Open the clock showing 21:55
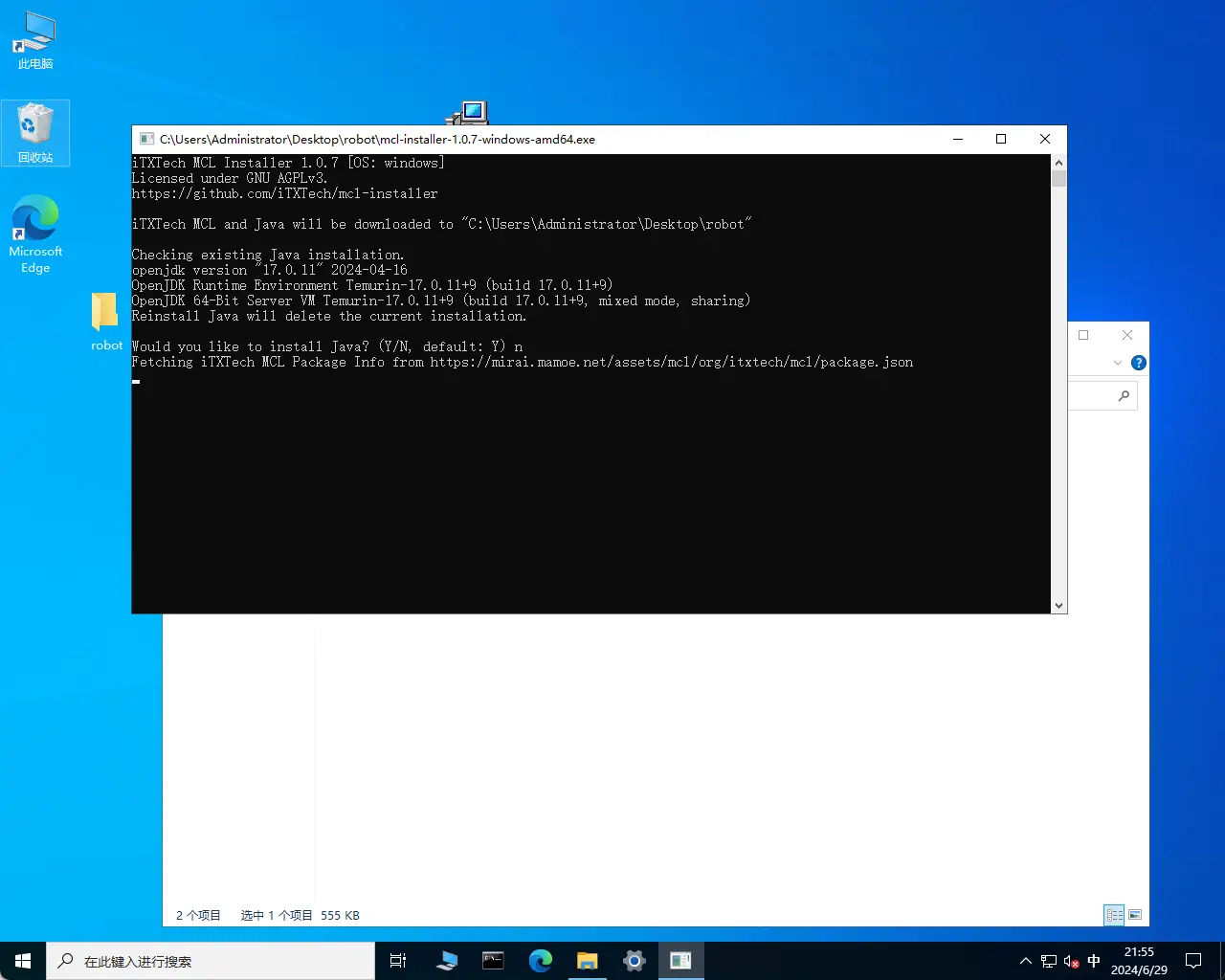This screenshot has height=980, width=1225. point(1139,961)
